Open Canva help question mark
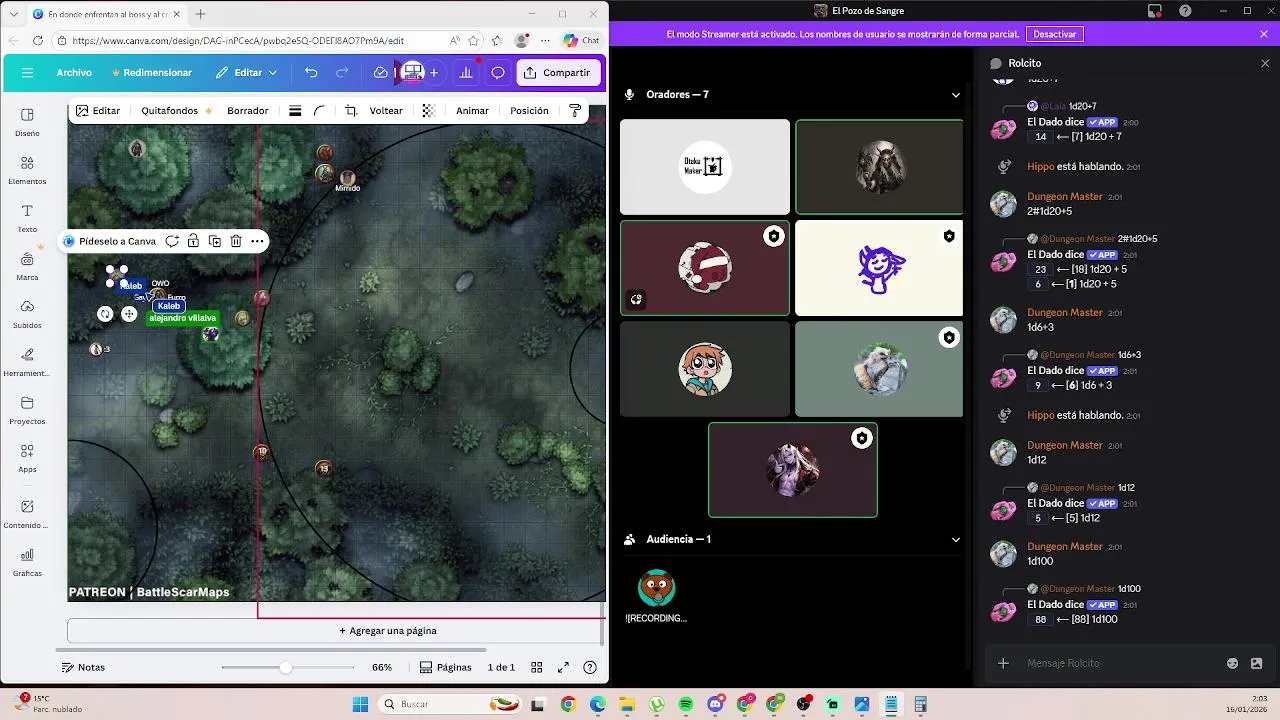The image size is (1280, 720). tap(590, 667)
